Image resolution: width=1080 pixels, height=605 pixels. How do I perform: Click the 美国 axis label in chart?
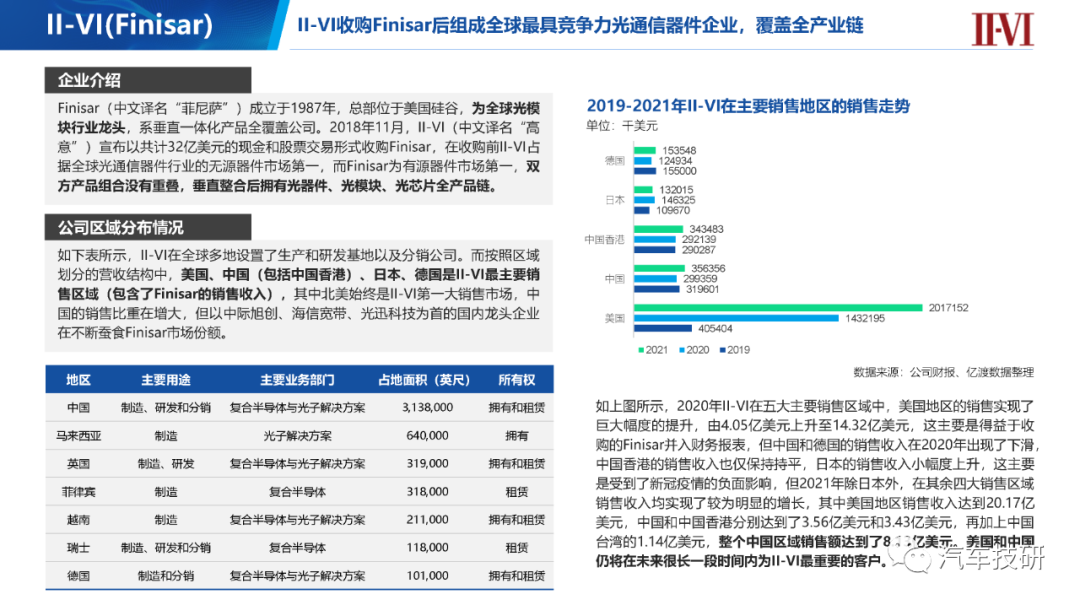[614, 318]
